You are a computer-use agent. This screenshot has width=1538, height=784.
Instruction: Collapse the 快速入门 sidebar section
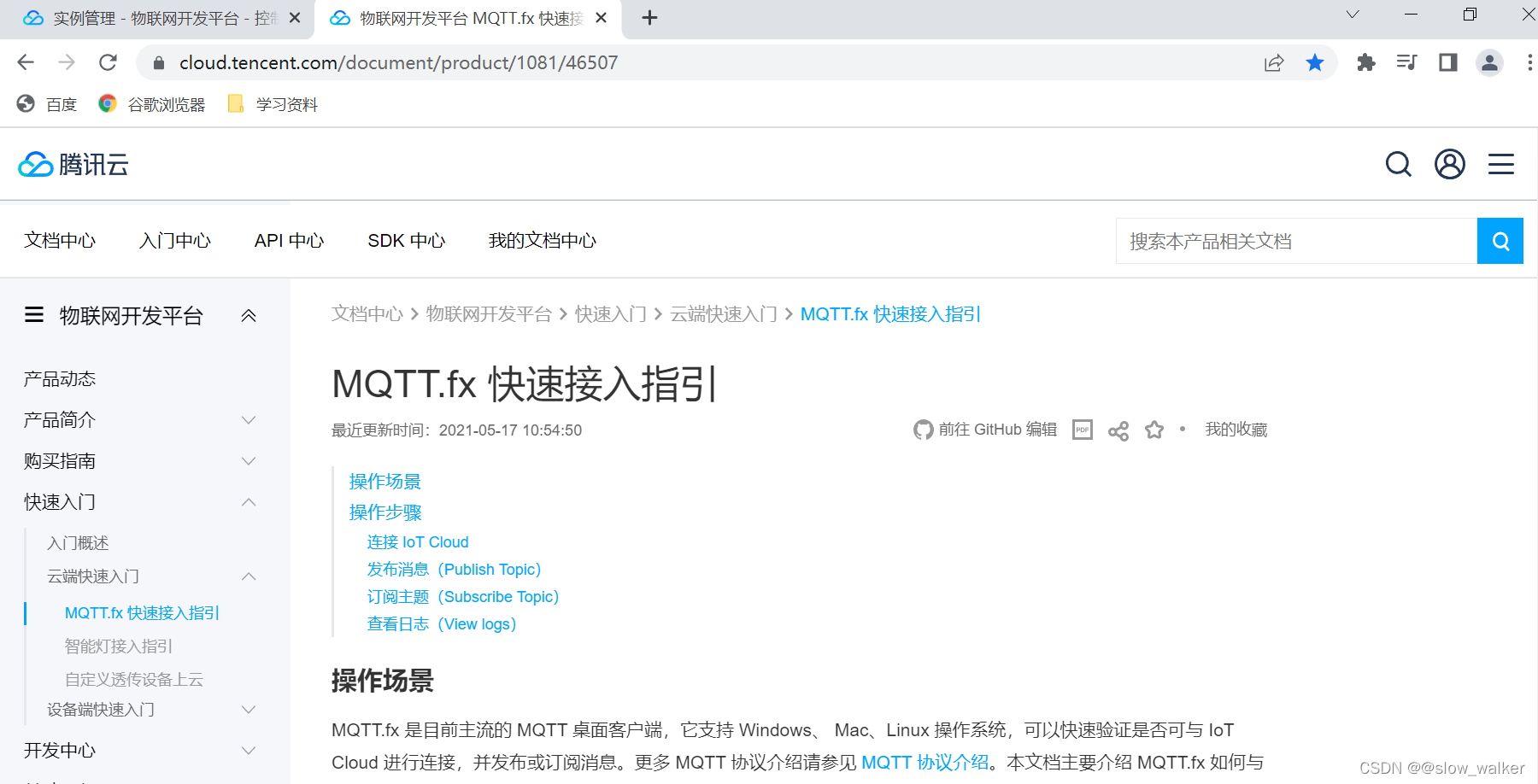coord(249,502)
